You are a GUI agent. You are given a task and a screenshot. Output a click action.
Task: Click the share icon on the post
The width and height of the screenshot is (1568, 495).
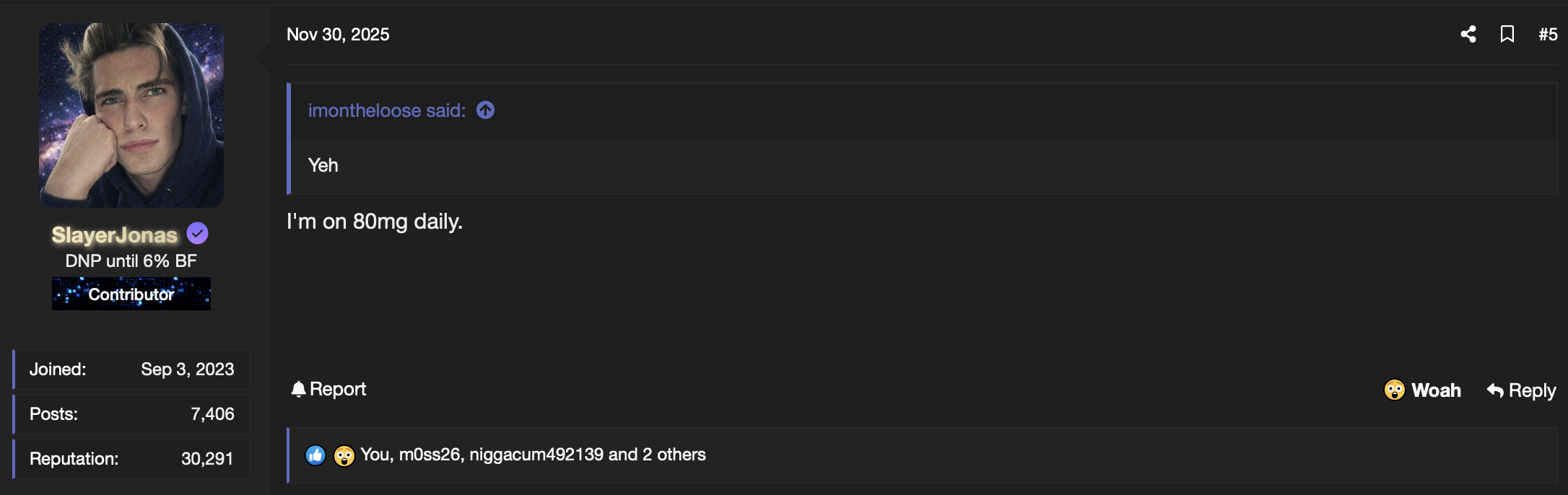[x=1469, y=33]
